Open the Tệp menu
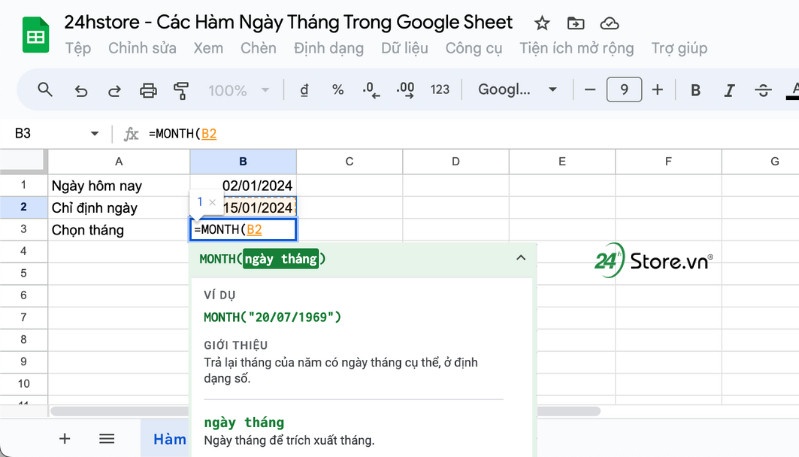Viewport: 799px width, 457px height. (x=77, y=48)
